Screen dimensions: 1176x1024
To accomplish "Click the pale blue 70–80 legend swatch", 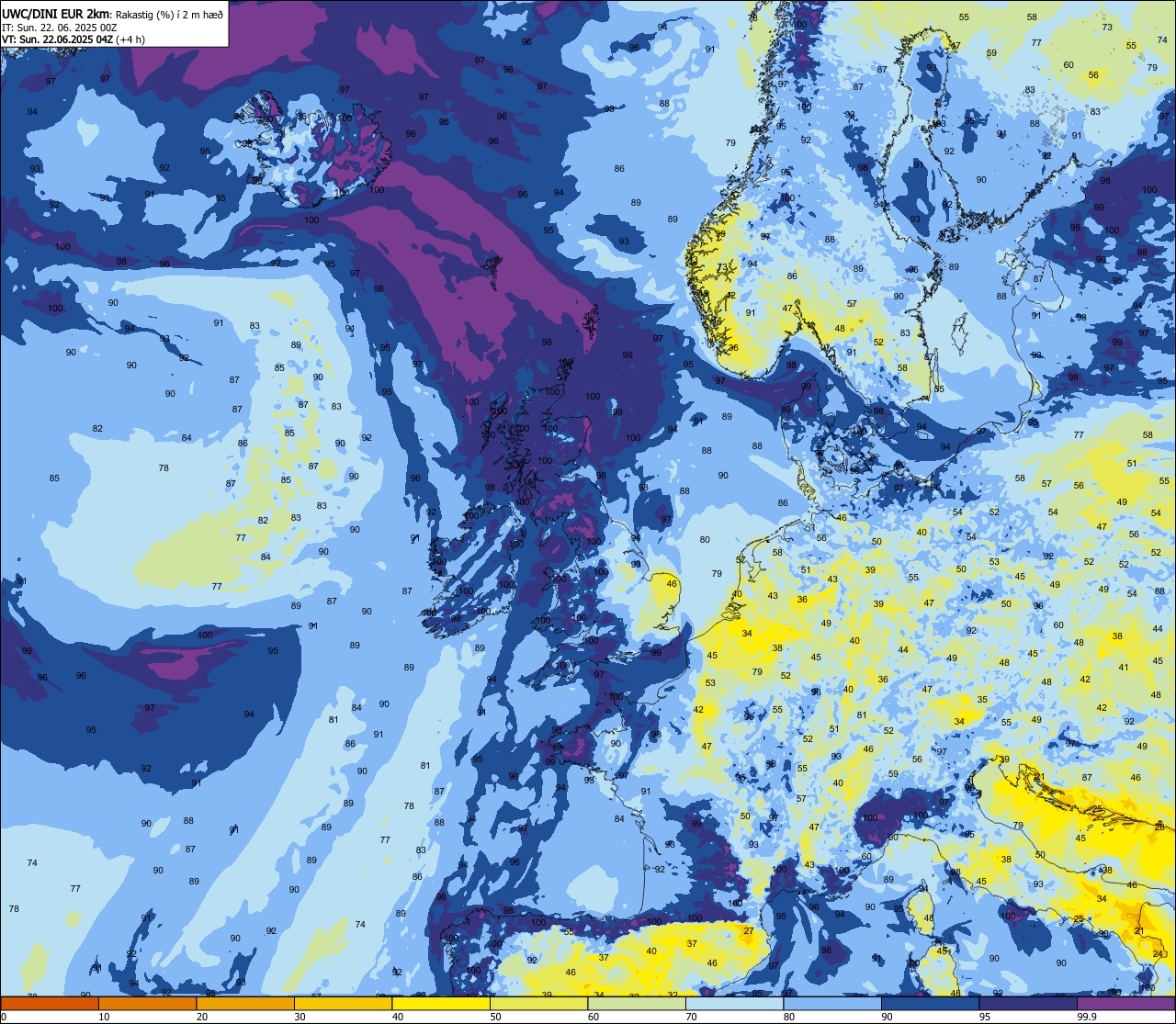I will click(x=734, y=1003).
